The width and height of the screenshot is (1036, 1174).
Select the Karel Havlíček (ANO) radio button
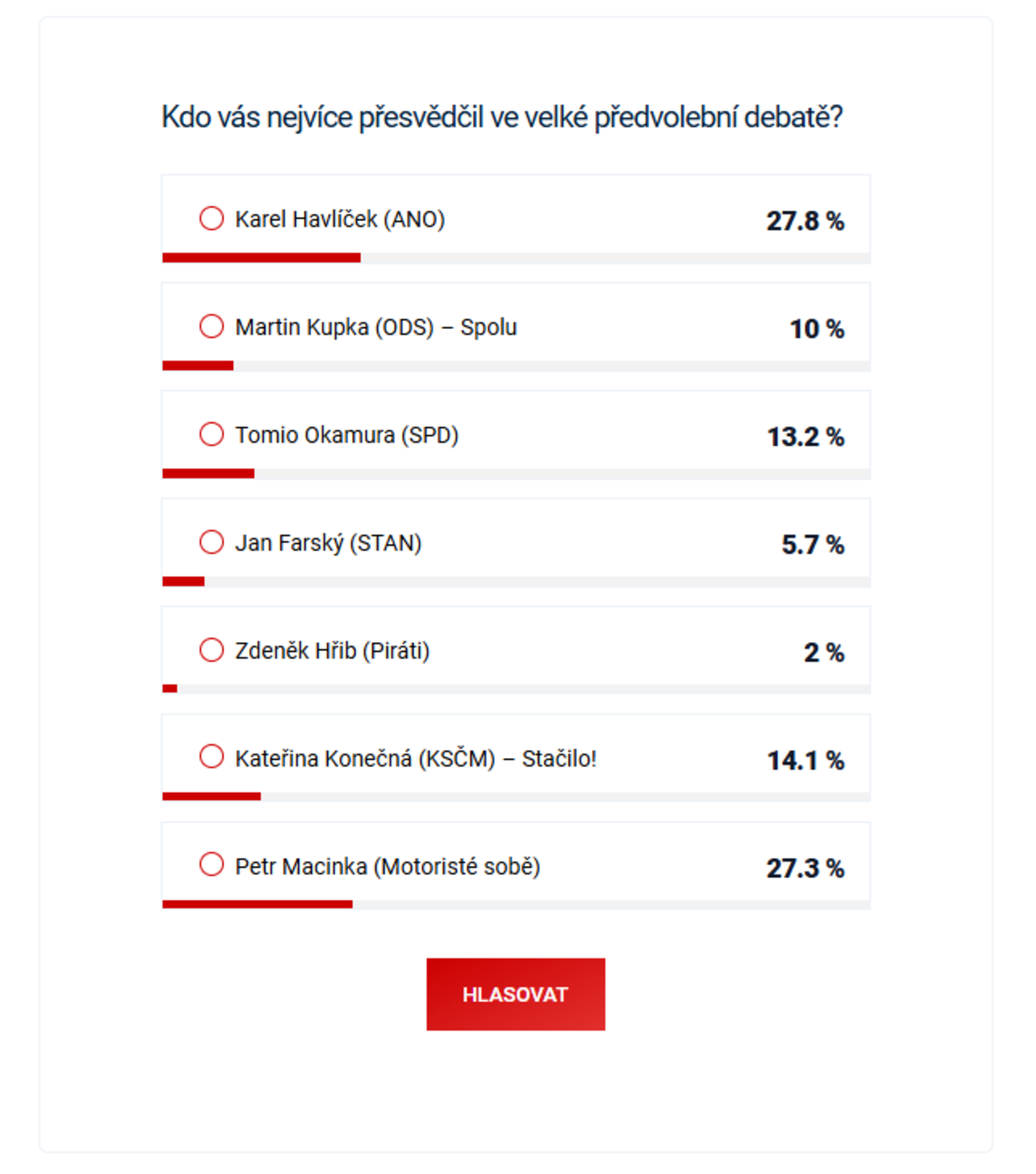click(212, 218)
